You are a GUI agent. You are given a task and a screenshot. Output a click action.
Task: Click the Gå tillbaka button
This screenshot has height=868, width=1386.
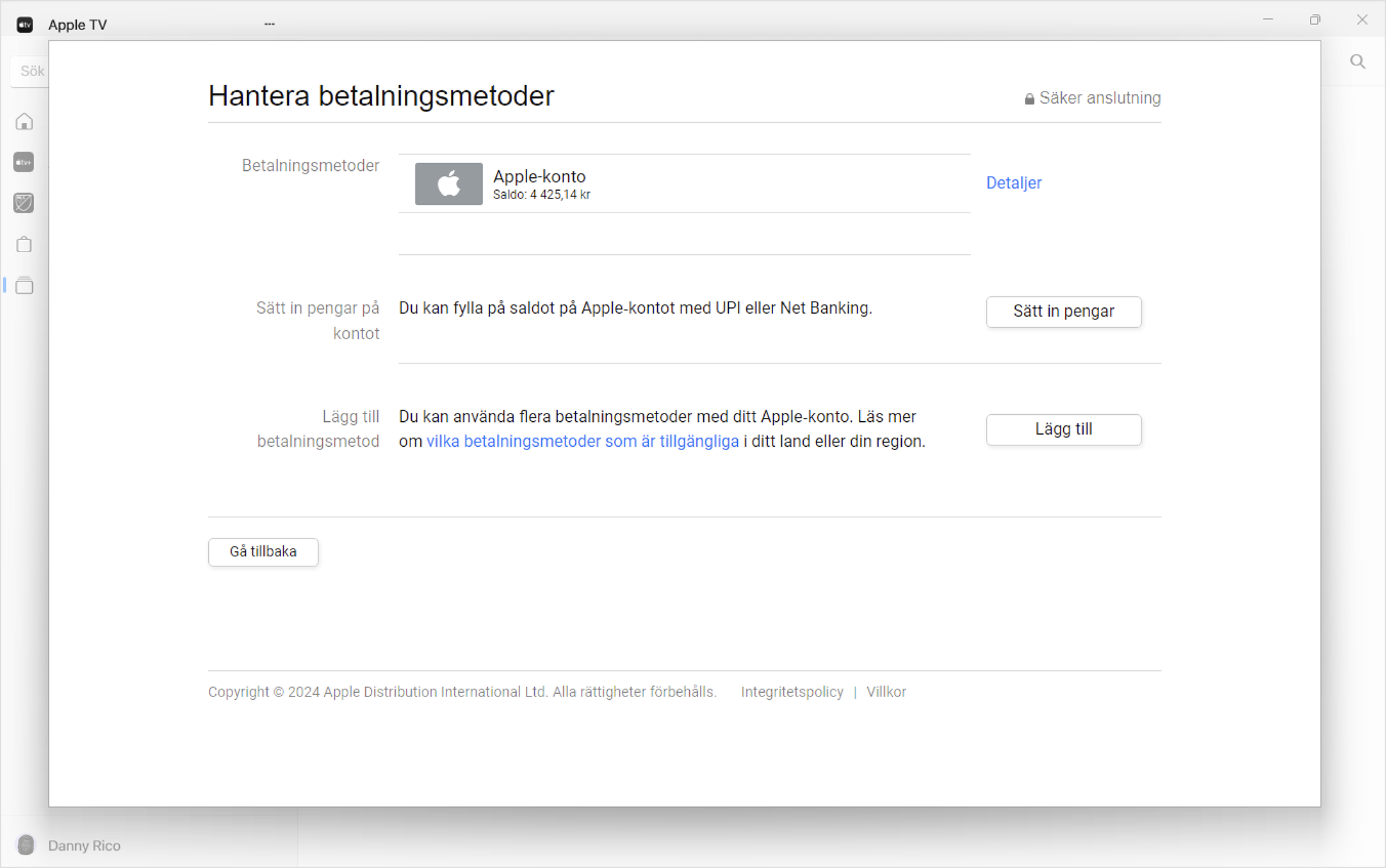point(263,552)
